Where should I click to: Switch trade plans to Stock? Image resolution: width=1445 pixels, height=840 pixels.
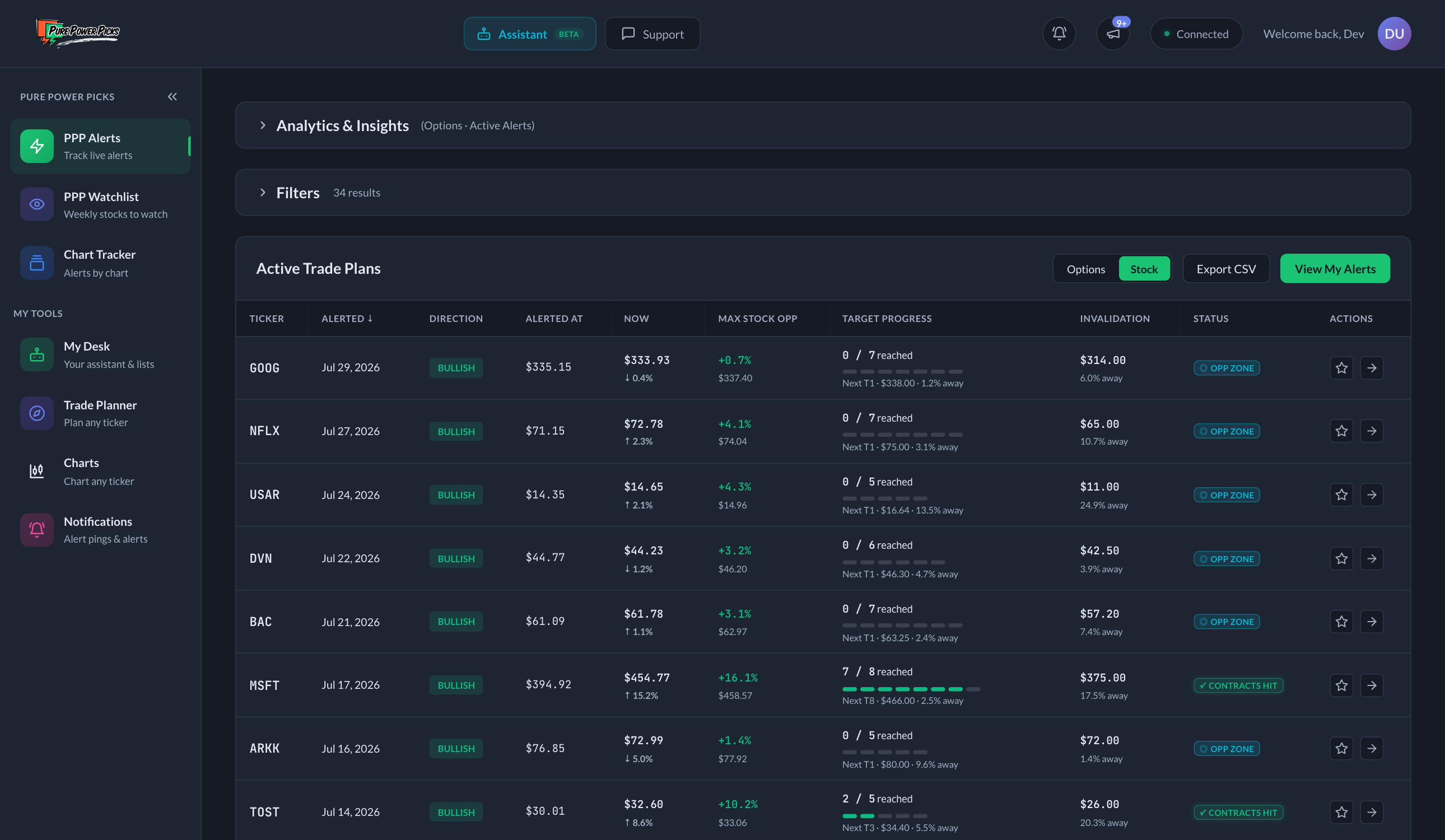[x=1144, y=269]
